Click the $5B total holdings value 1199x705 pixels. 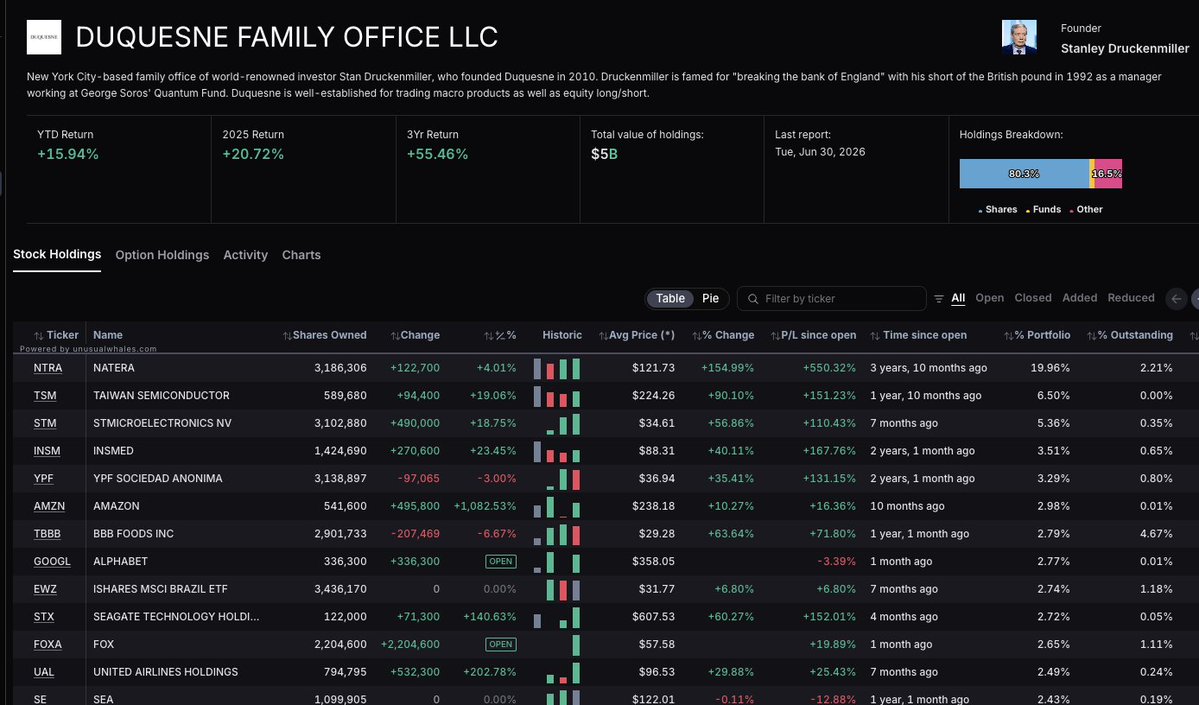[x=604, y=154]
